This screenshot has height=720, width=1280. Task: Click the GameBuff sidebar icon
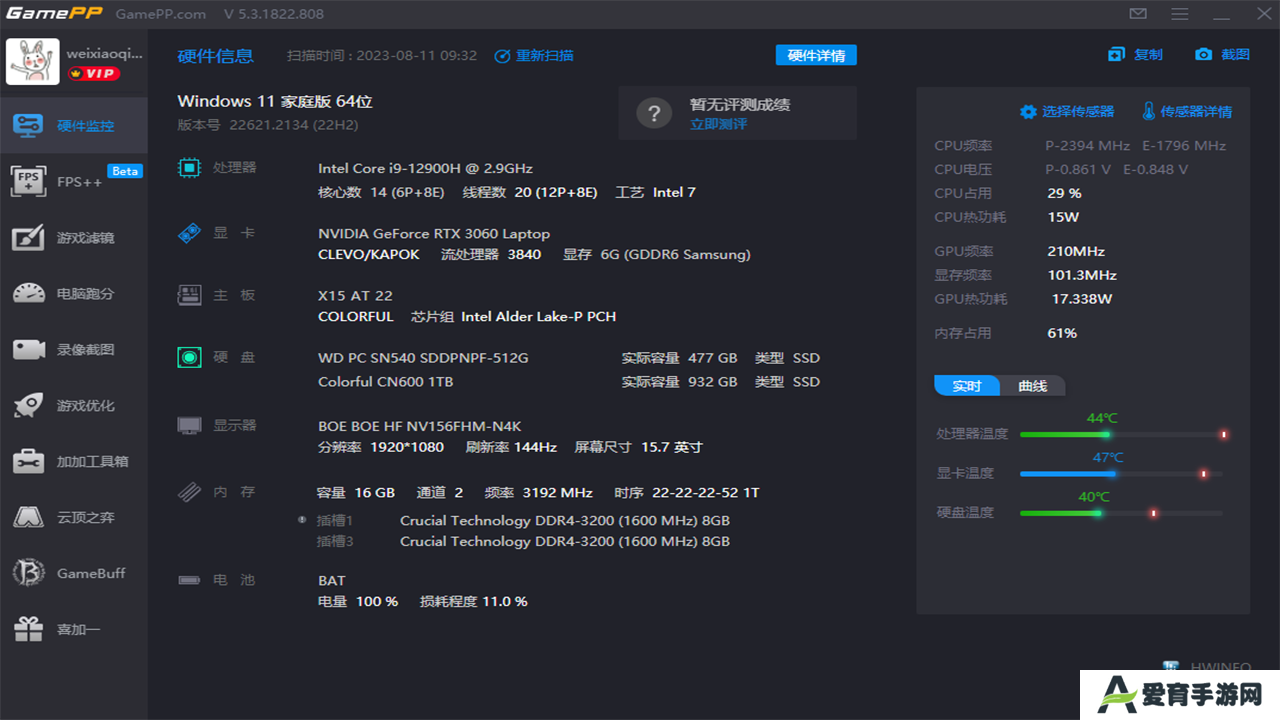(28, 573)
